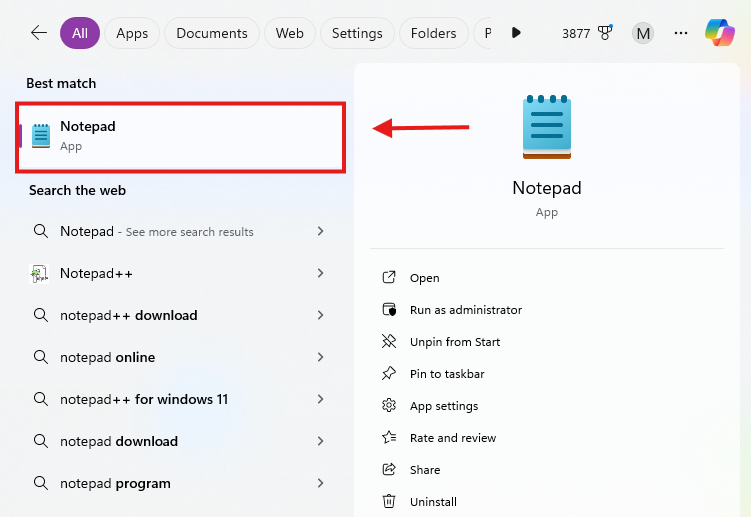Click the Unpin from Start pin icon

pos(389,342)
